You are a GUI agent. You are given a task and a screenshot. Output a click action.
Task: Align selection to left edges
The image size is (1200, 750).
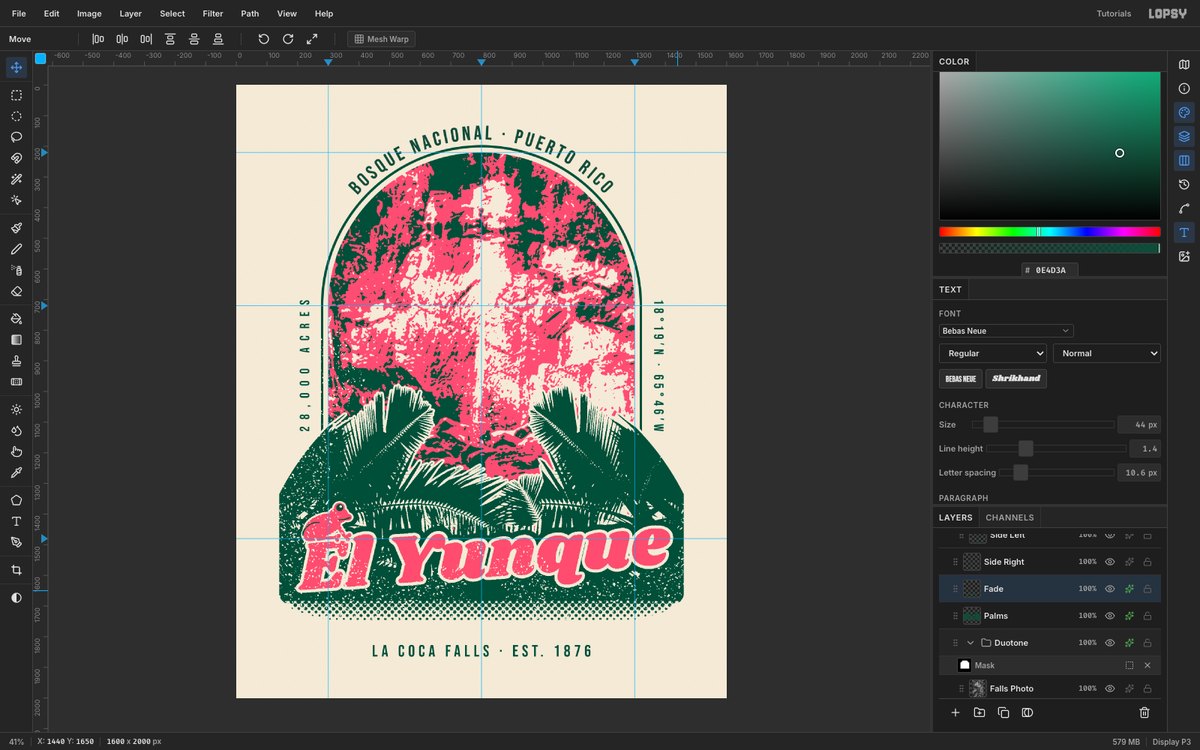(98, 39)
